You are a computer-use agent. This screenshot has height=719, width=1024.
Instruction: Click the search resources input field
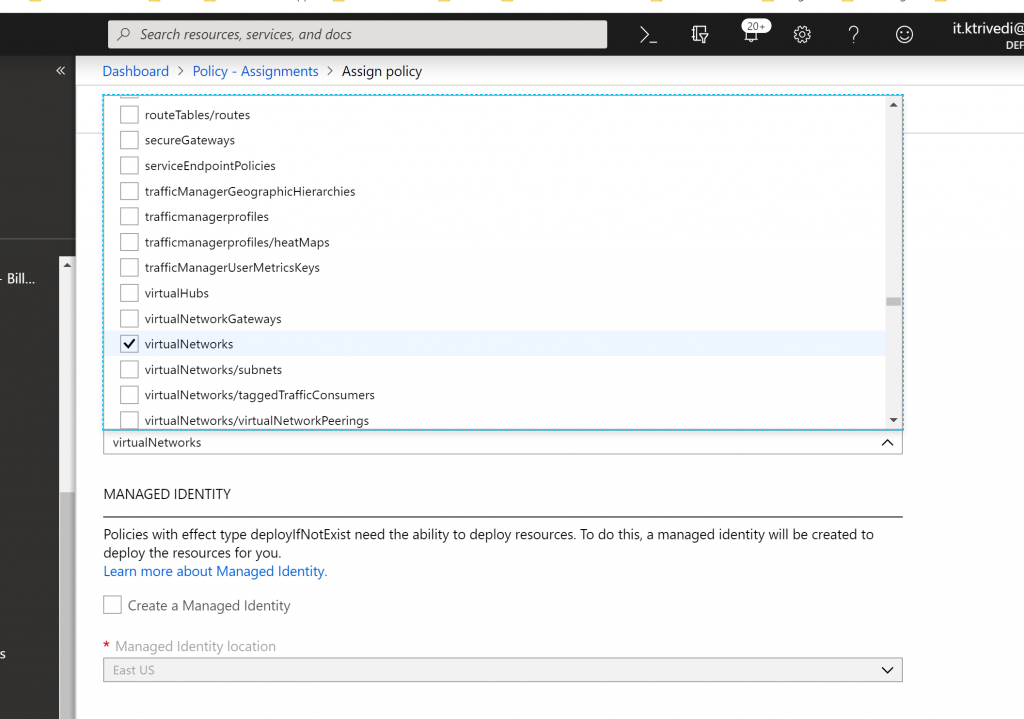370,35
